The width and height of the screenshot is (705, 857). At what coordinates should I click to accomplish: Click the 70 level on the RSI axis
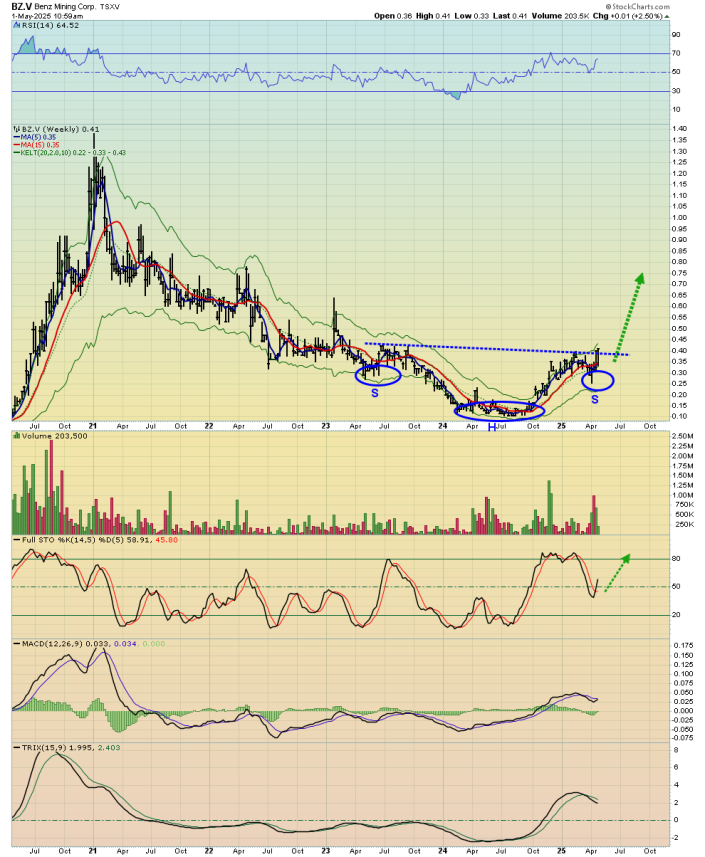(676, 54)
